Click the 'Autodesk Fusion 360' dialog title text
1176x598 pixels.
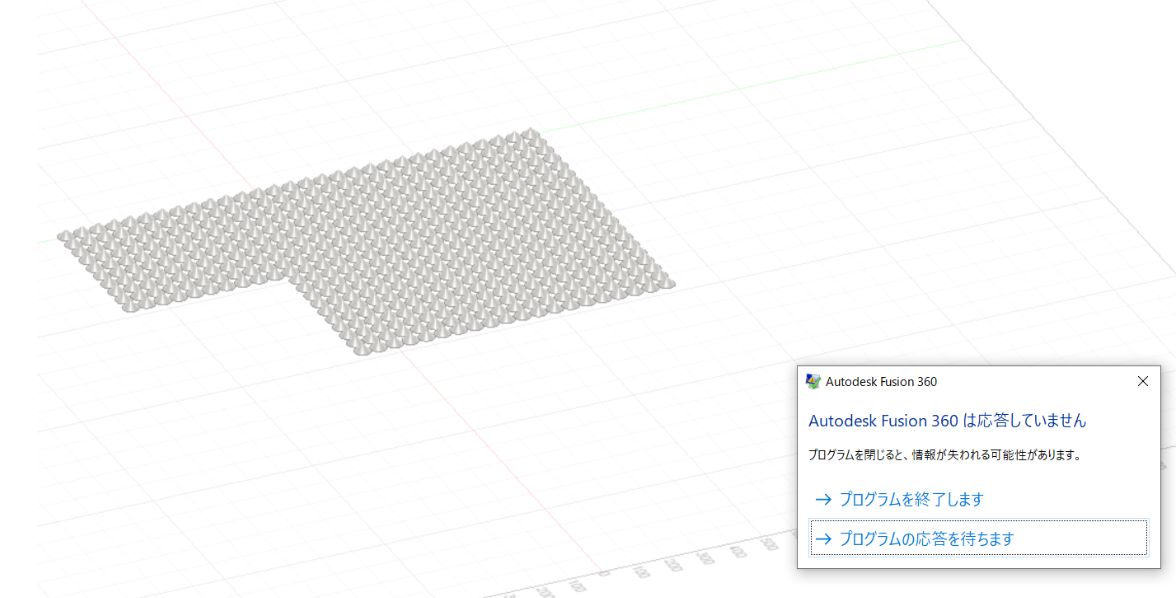[x=880, y=381]
